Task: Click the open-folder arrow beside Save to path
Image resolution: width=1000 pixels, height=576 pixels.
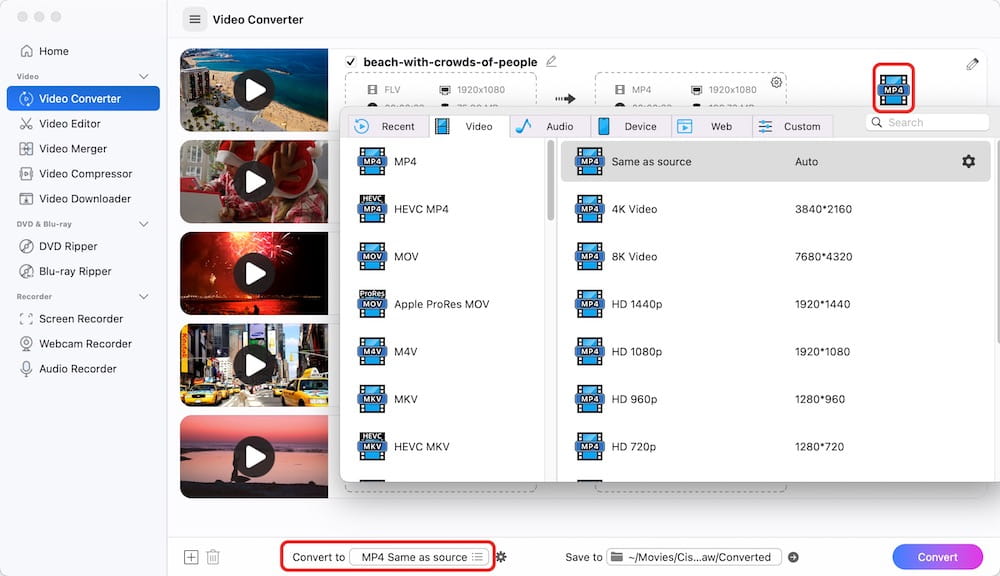Action: tap(793, 557)
